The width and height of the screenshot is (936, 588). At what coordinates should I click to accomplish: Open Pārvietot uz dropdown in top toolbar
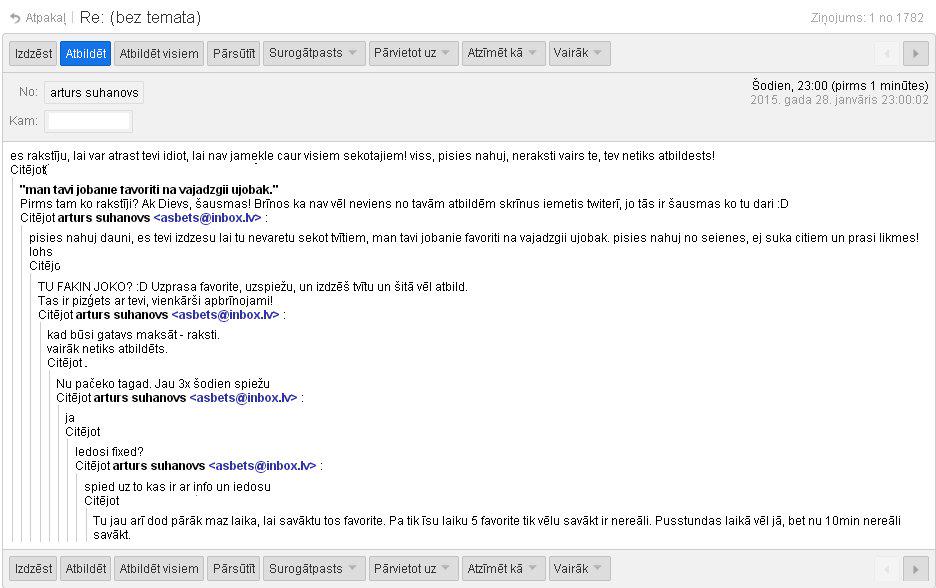coord(414,53)
